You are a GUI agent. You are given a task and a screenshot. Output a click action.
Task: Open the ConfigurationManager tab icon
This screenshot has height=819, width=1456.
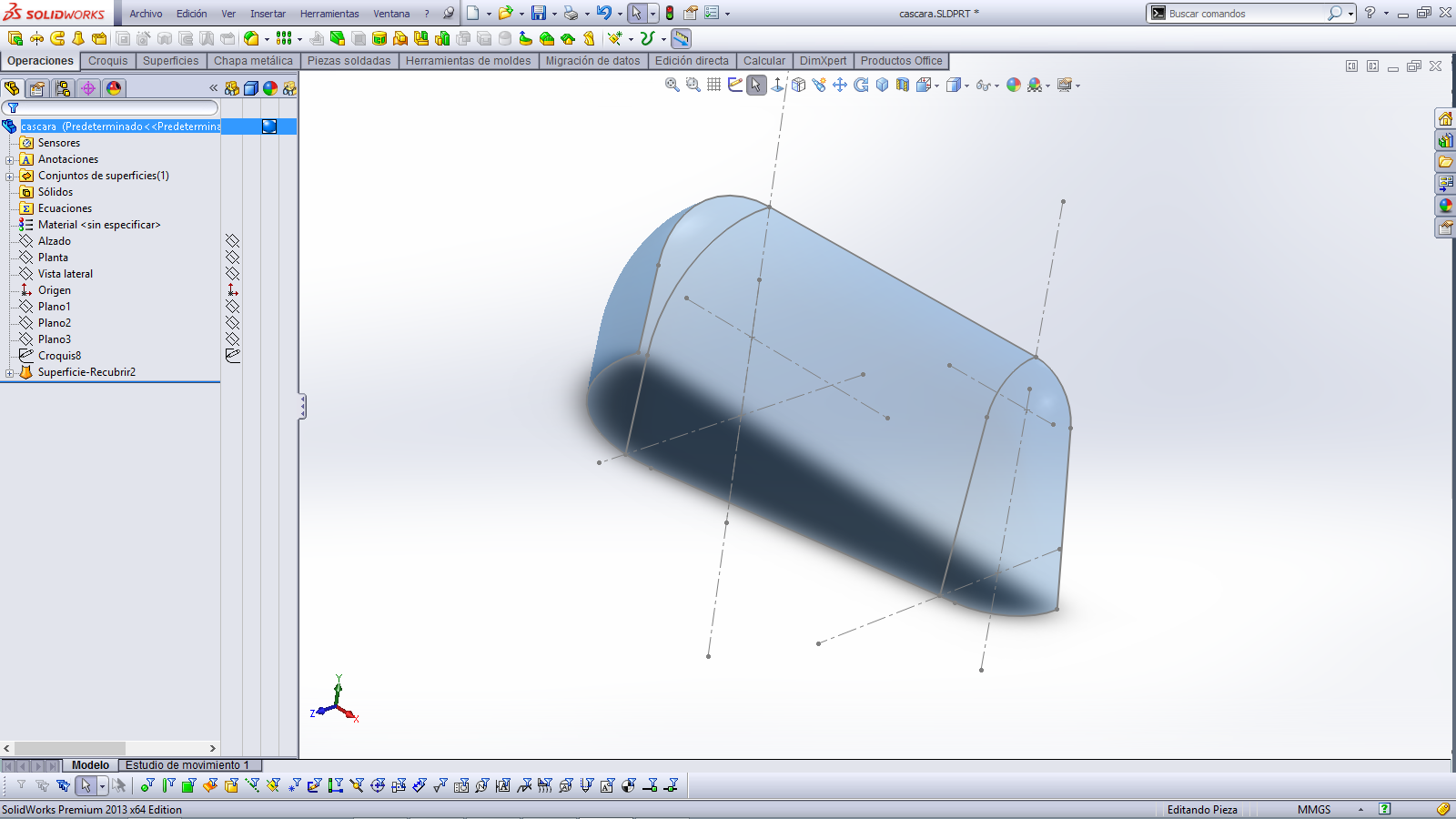62,88
